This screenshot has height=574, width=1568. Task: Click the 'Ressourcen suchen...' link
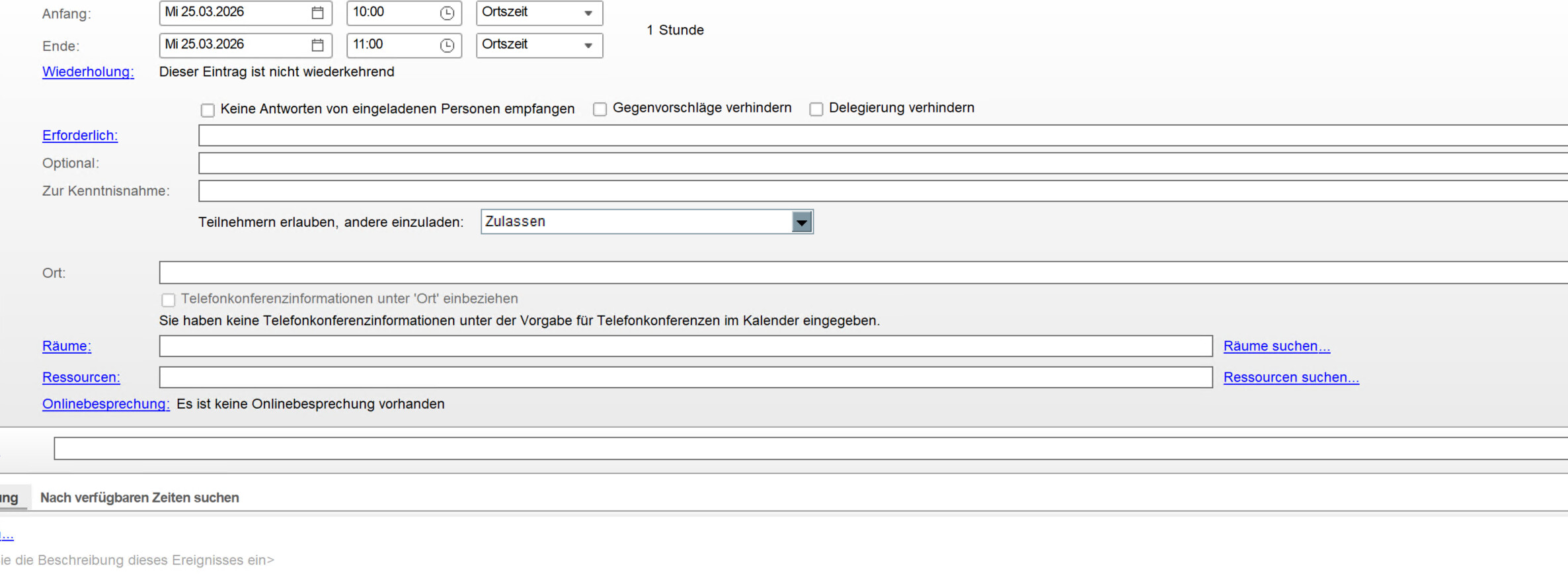[1290, 377]
